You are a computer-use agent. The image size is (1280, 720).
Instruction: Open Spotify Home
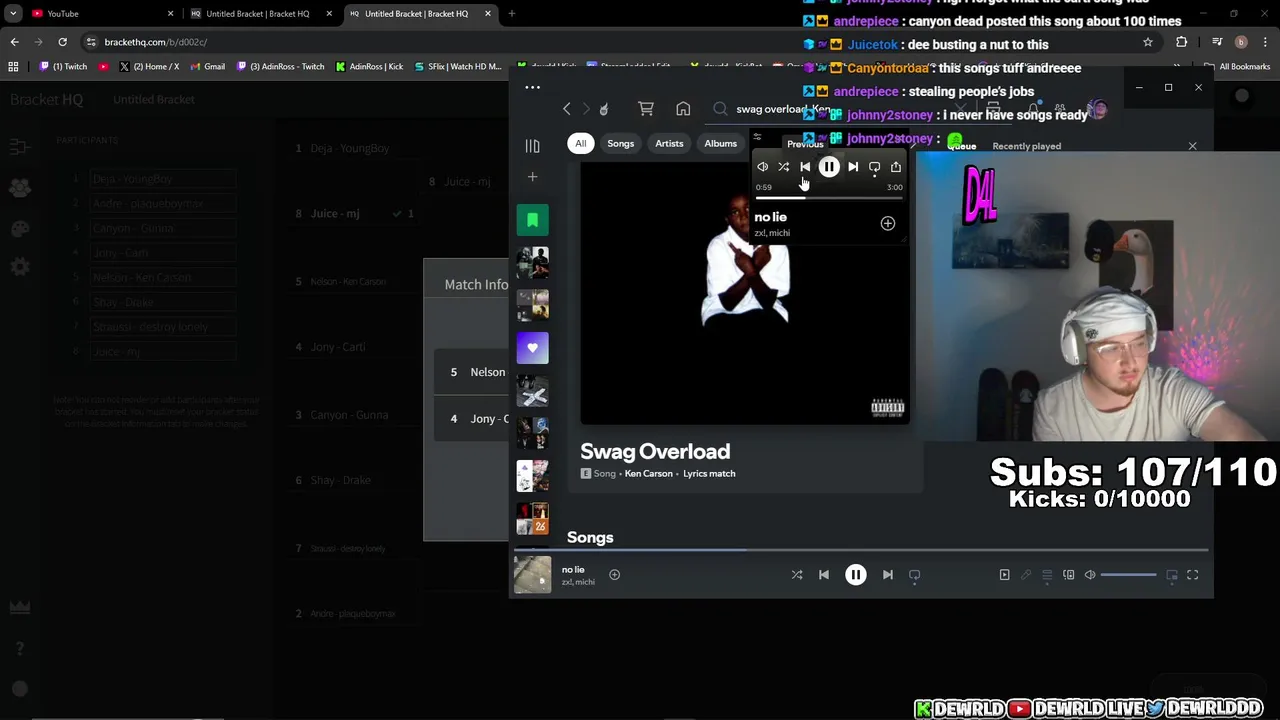click(683, 109)
